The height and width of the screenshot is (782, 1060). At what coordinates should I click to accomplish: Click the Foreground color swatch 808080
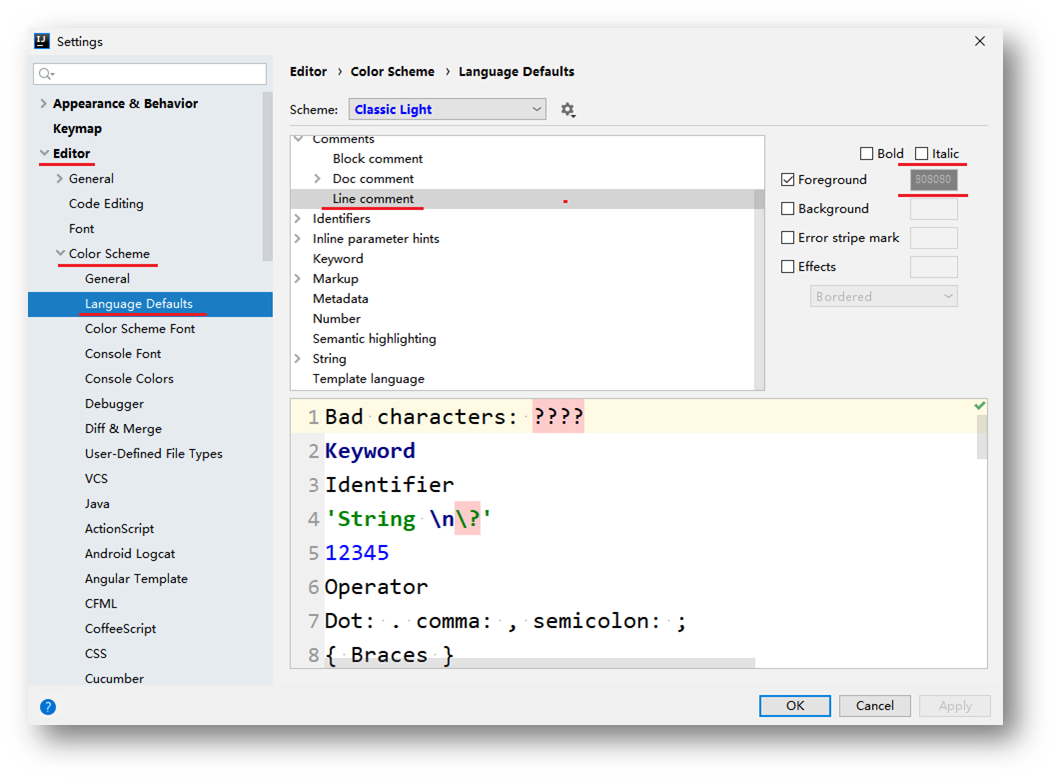click(934, 180)
